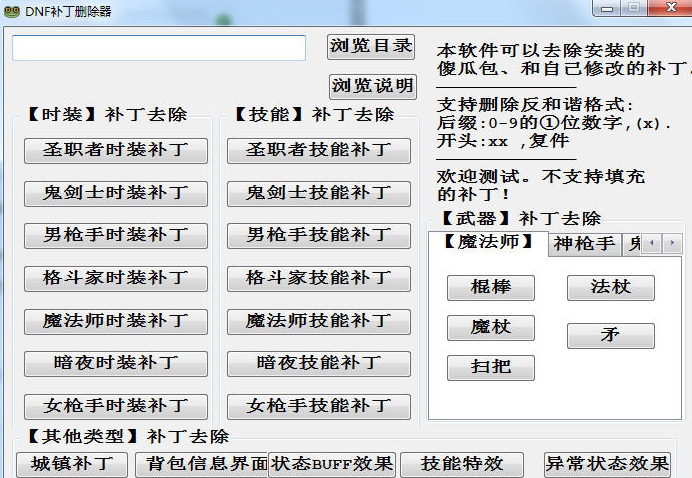This screenshot has height=478, width=692.
Task: Click the DNF补丁删除器 app icon in title bar
Action: 11,11
